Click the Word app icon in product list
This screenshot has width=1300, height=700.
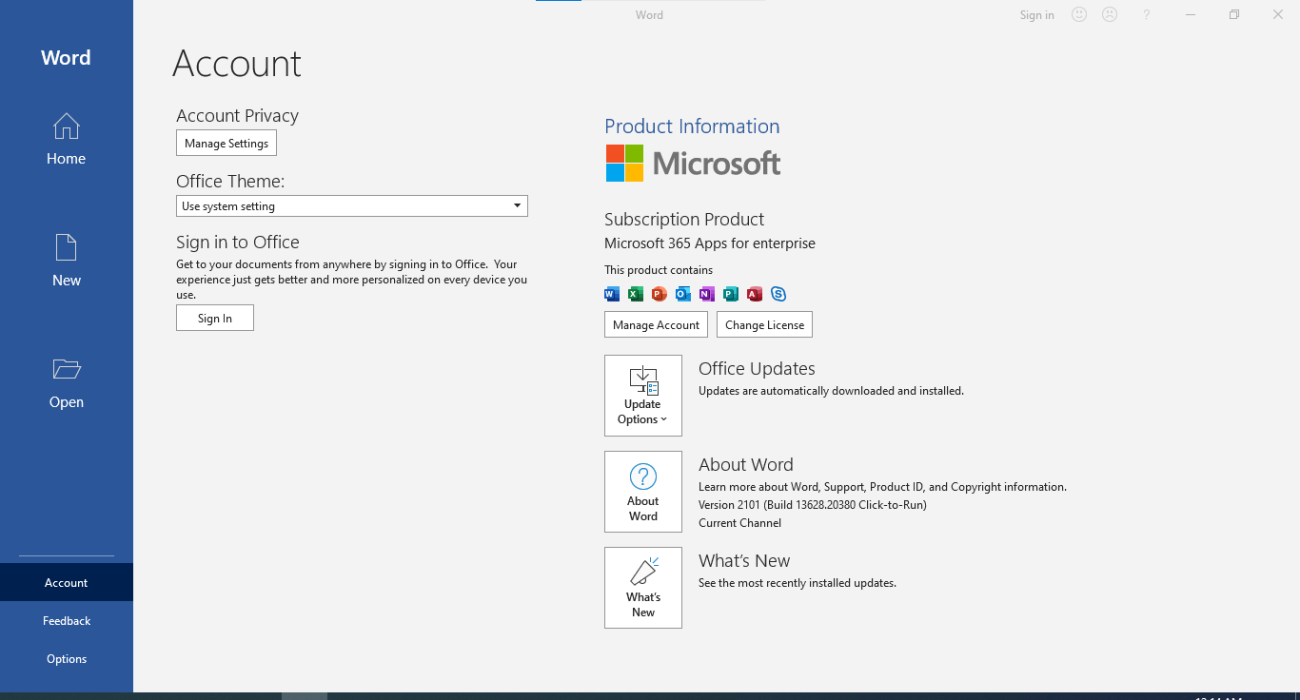tap(612, 294)
